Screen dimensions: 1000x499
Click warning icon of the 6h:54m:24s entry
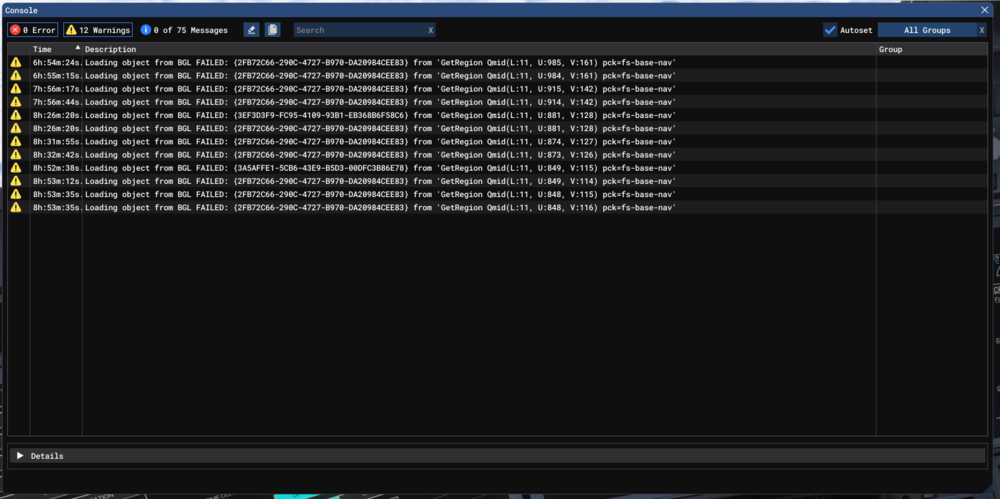click(x=16, y=62)
